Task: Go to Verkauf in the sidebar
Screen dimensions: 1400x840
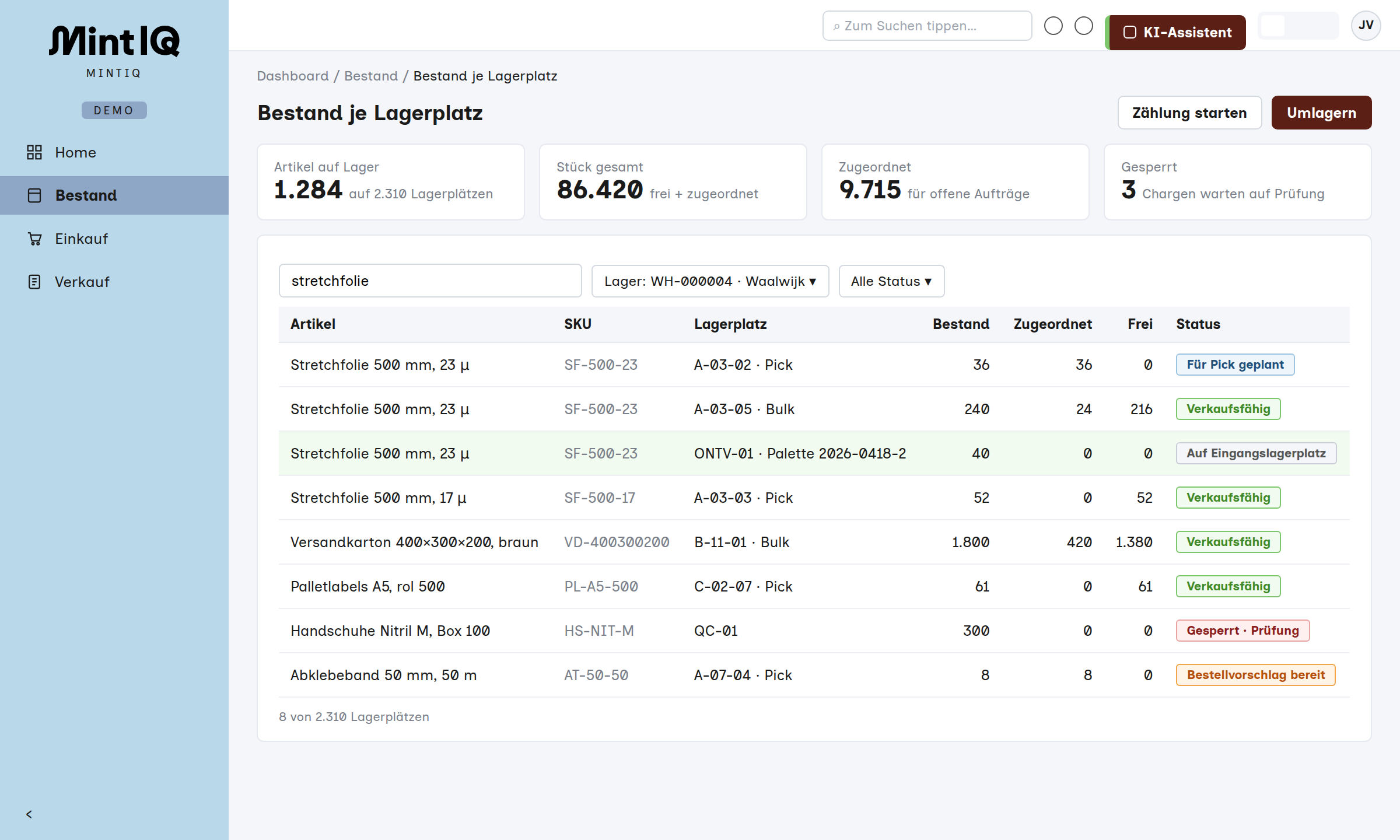Action: (114, 282)
